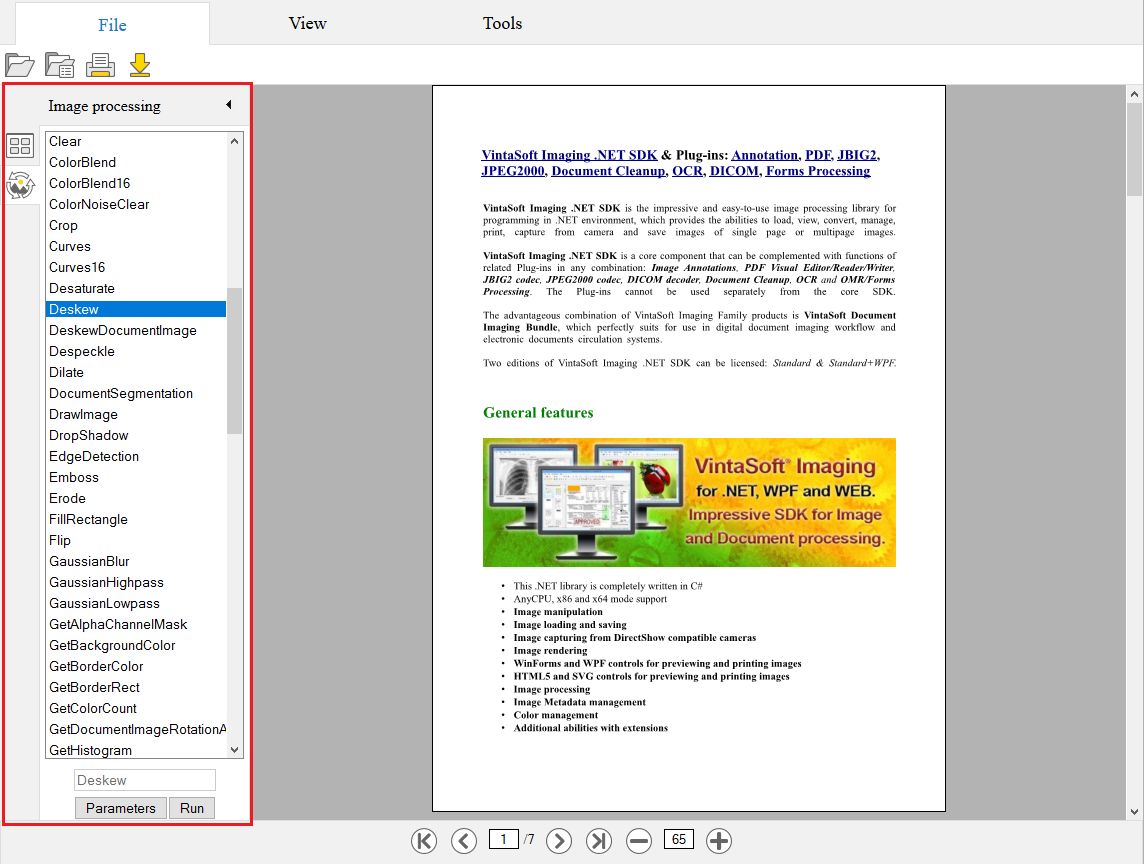The height and width of the screenshot is (864, 1145).
Task: Open the thumbnails panel icon
Action: coord(20,147)
